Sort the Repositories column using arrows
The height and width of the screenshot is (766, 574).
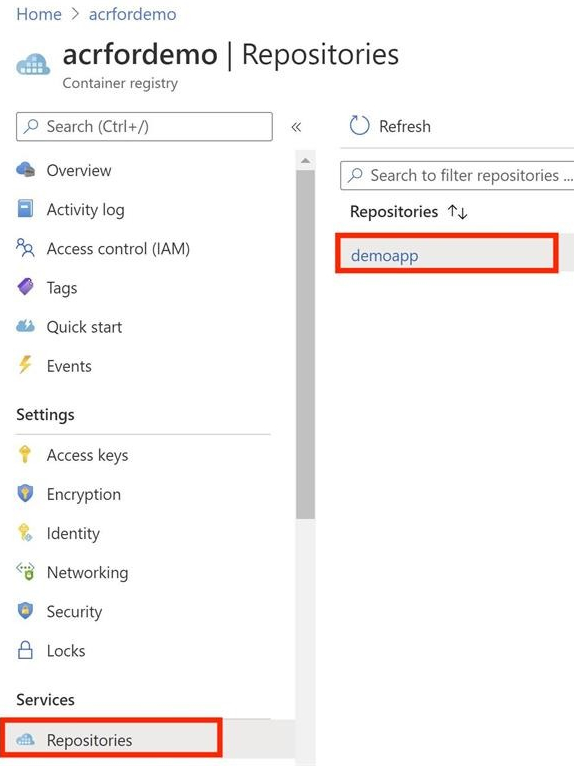click(x=458, y=212)
